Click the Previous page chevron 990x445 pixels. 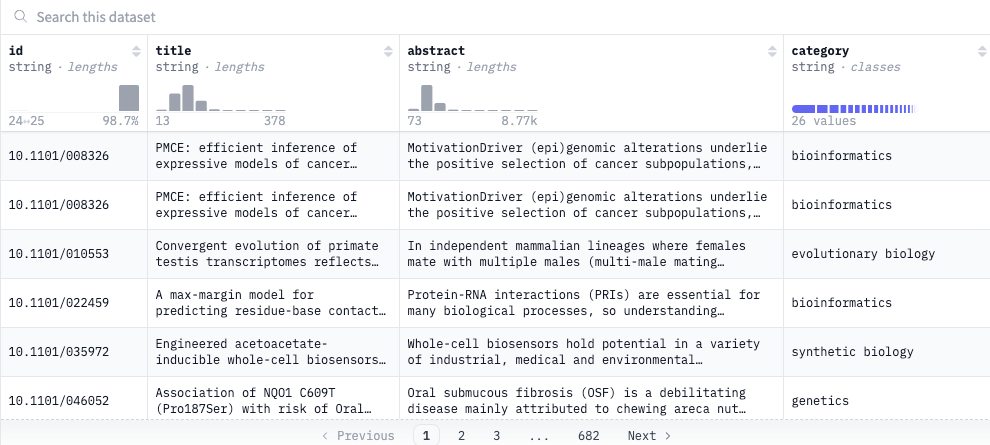tap(325, 436)
